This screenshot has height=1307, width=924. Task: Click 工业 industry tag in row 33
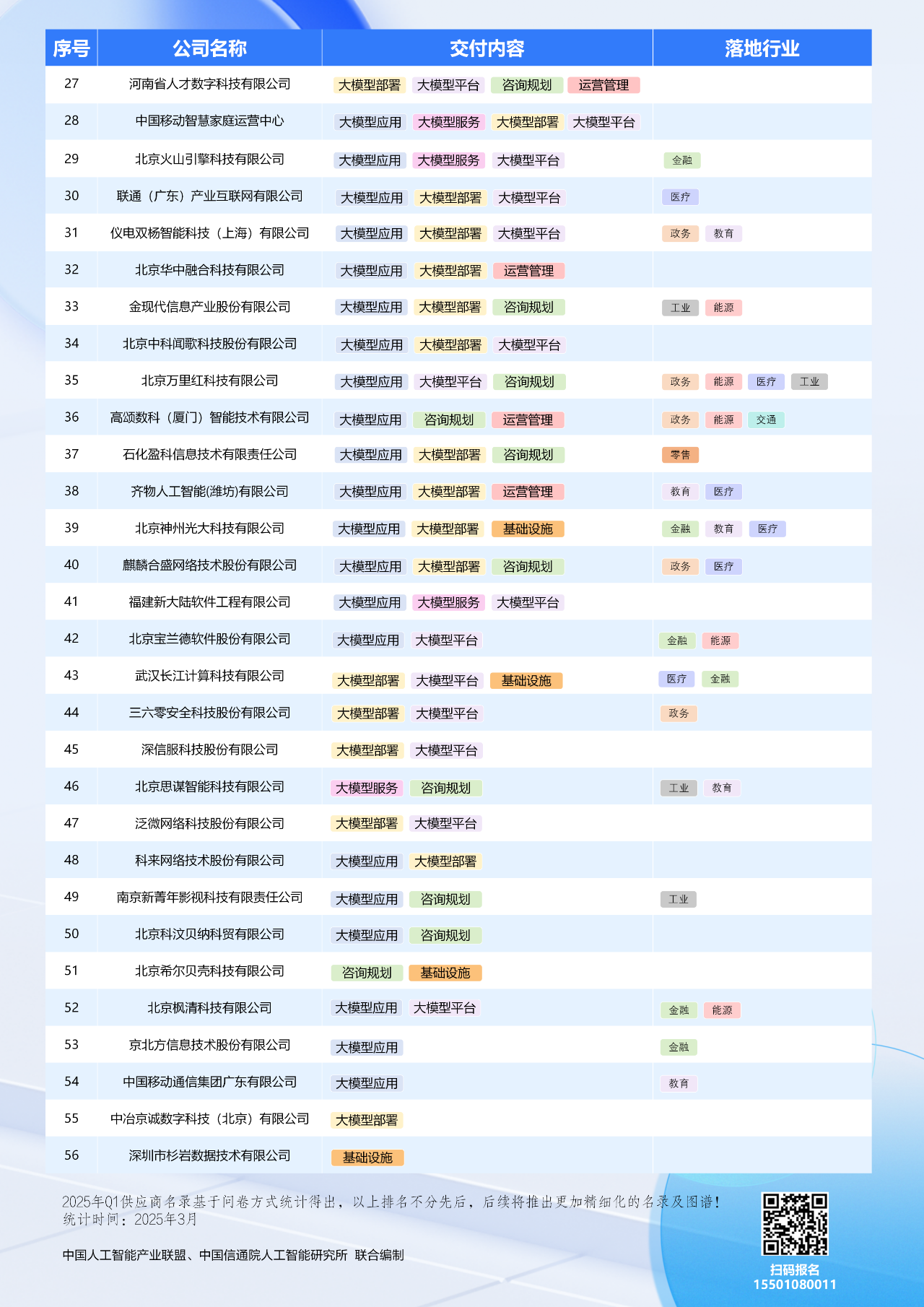pyautogui.click(x=680, y=308)
